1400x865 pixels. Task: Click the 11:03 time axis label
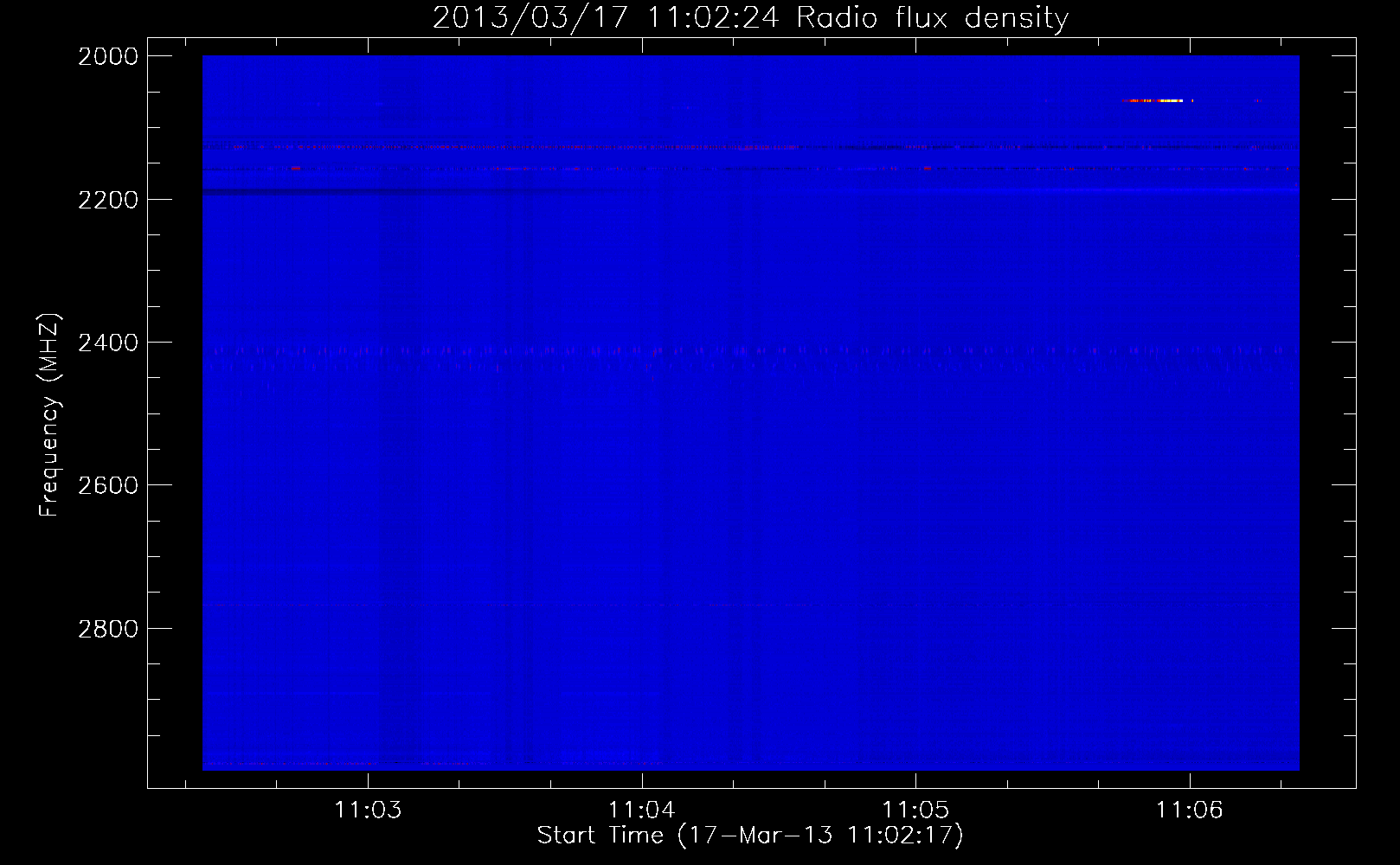click(369, 810)
